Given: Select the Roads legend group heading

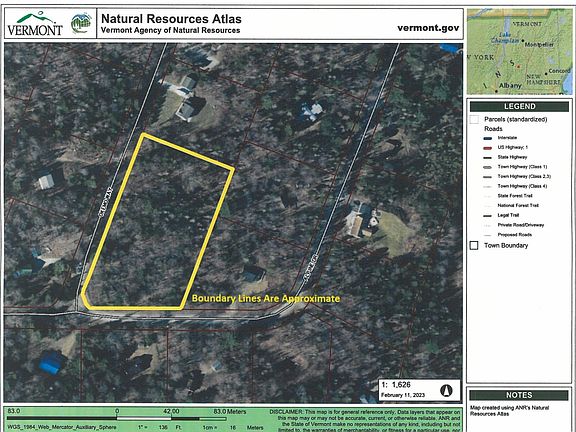Looking at the screenshot, I should [x=493, y=129].
